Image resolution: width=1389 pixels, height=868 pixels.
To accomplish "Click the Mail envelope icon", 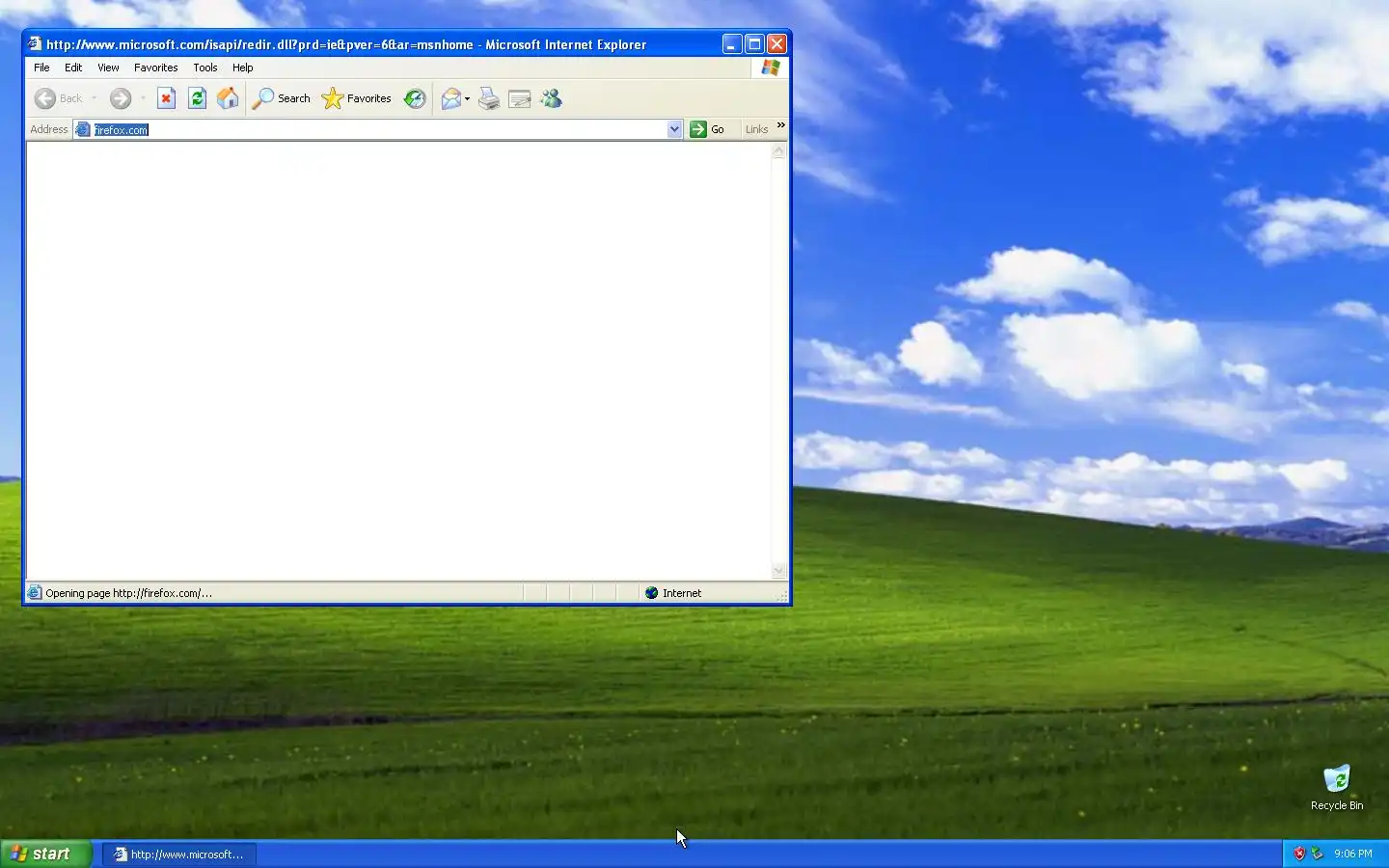I will click(450, 98).
